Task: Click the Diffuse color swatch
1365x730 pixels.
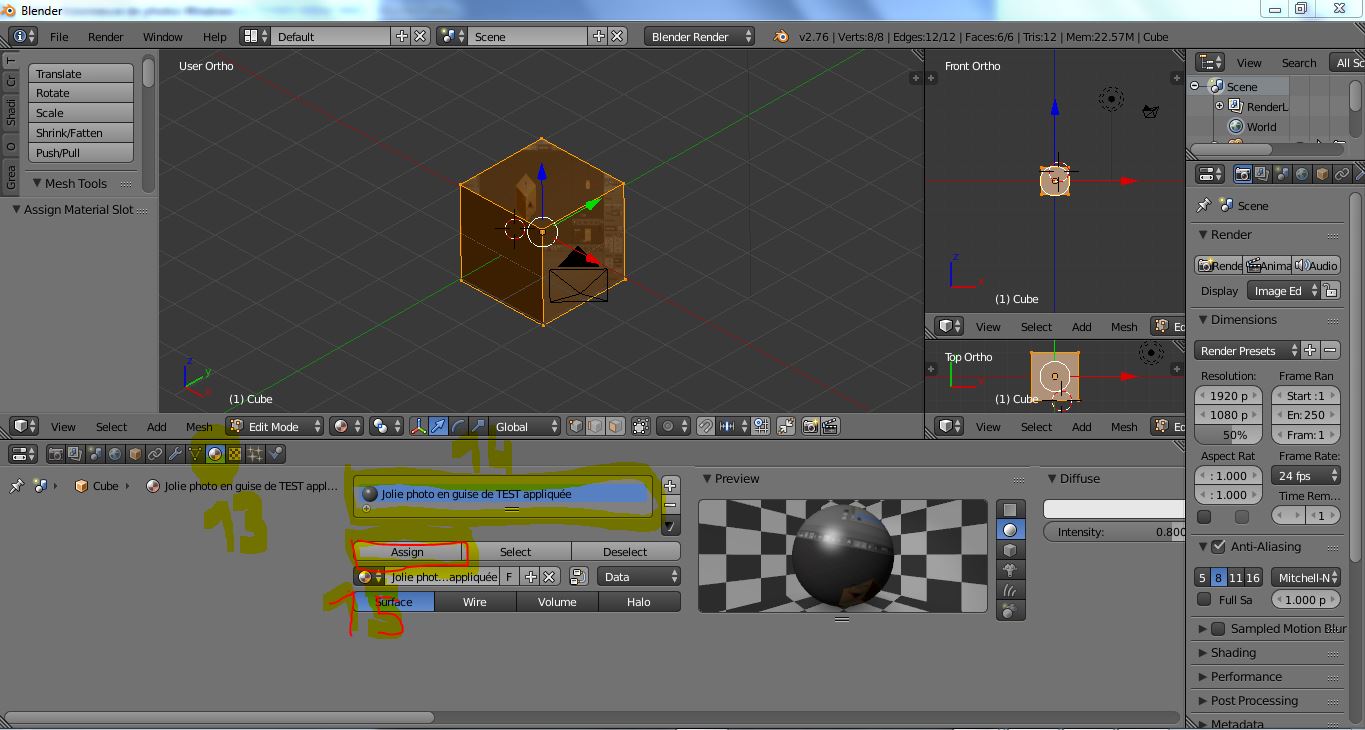Action: 1113,509
